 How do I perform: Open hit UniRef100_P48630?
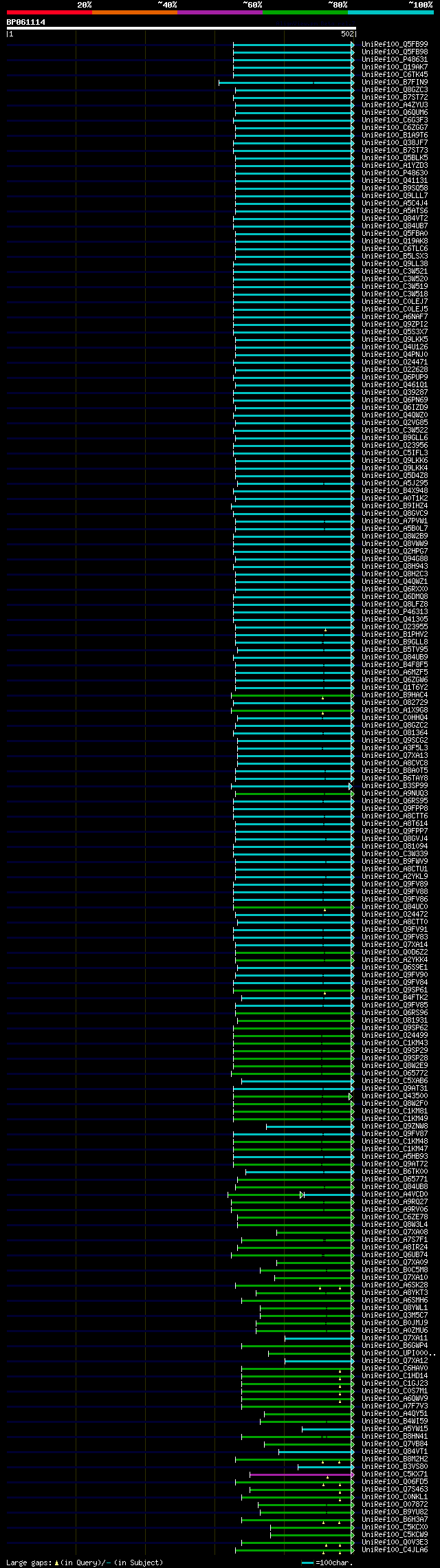click(395, 173)
